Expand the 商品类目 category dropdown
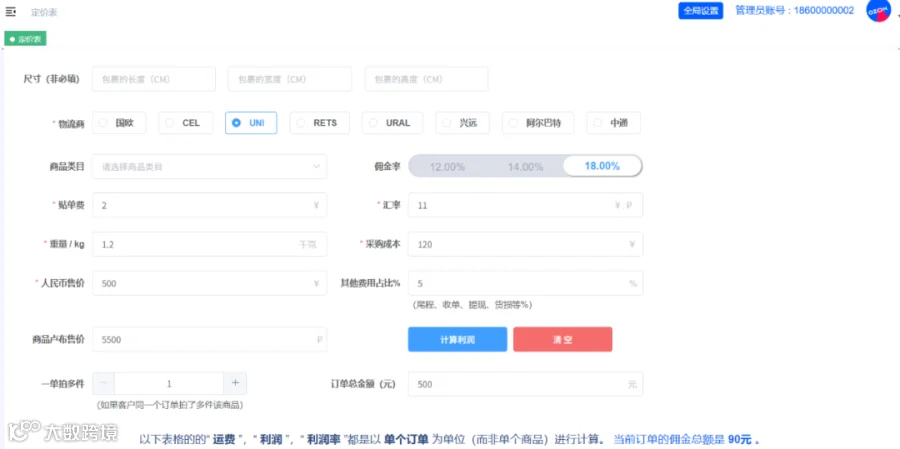This screenshot has height=449, width=900. (x=210, y=167)
